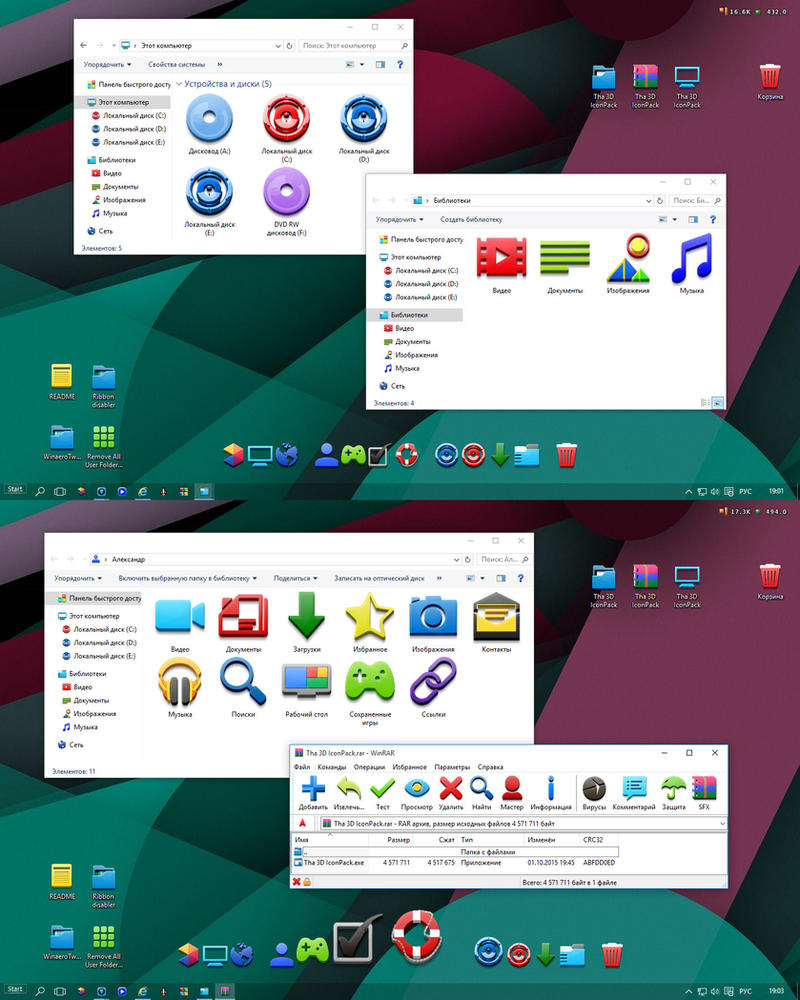Open the Команды menu in WinRAR

[x=332, y=767]
